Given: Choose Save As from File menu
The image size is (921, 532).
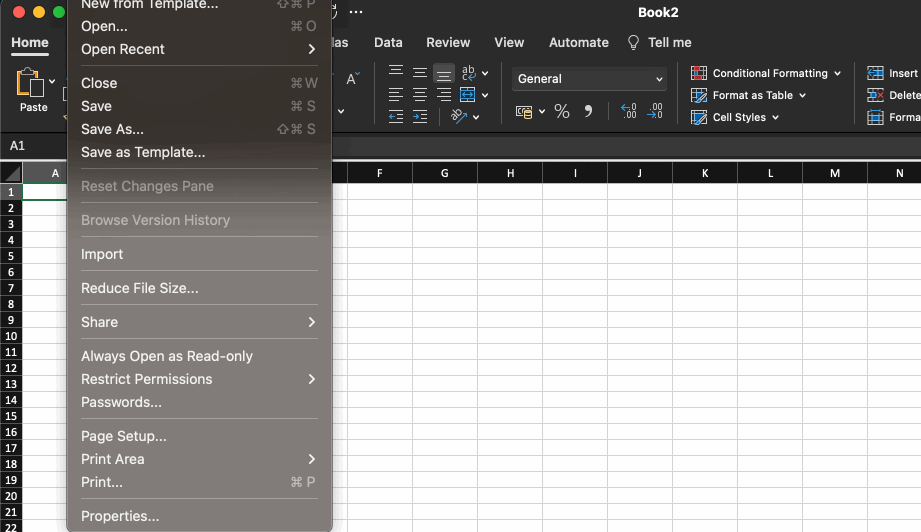Looking at the screenshot, I should coord(112,129).
